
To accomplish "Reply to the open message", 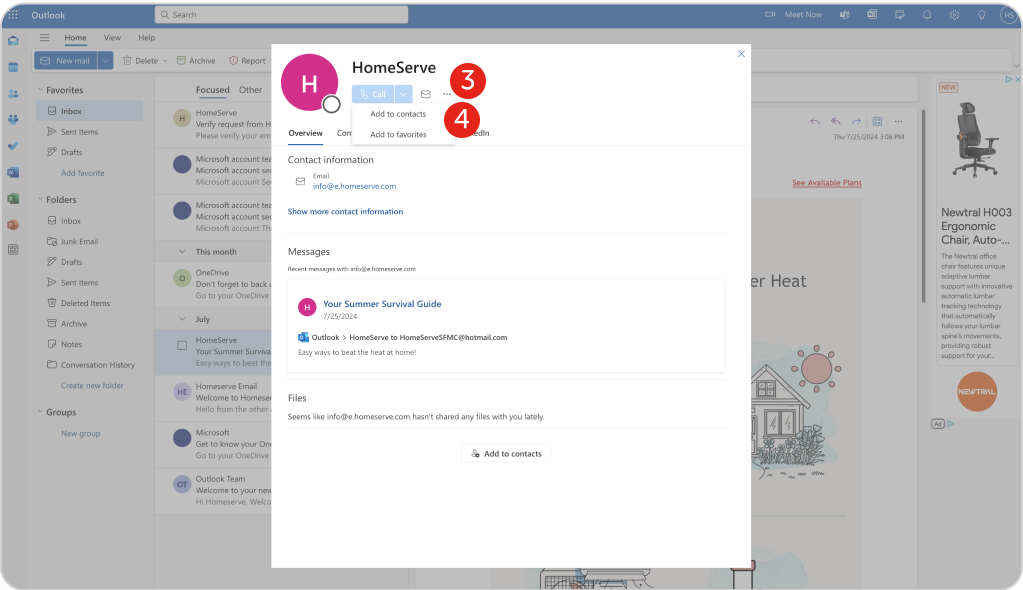I will click(x=815, y=121).
